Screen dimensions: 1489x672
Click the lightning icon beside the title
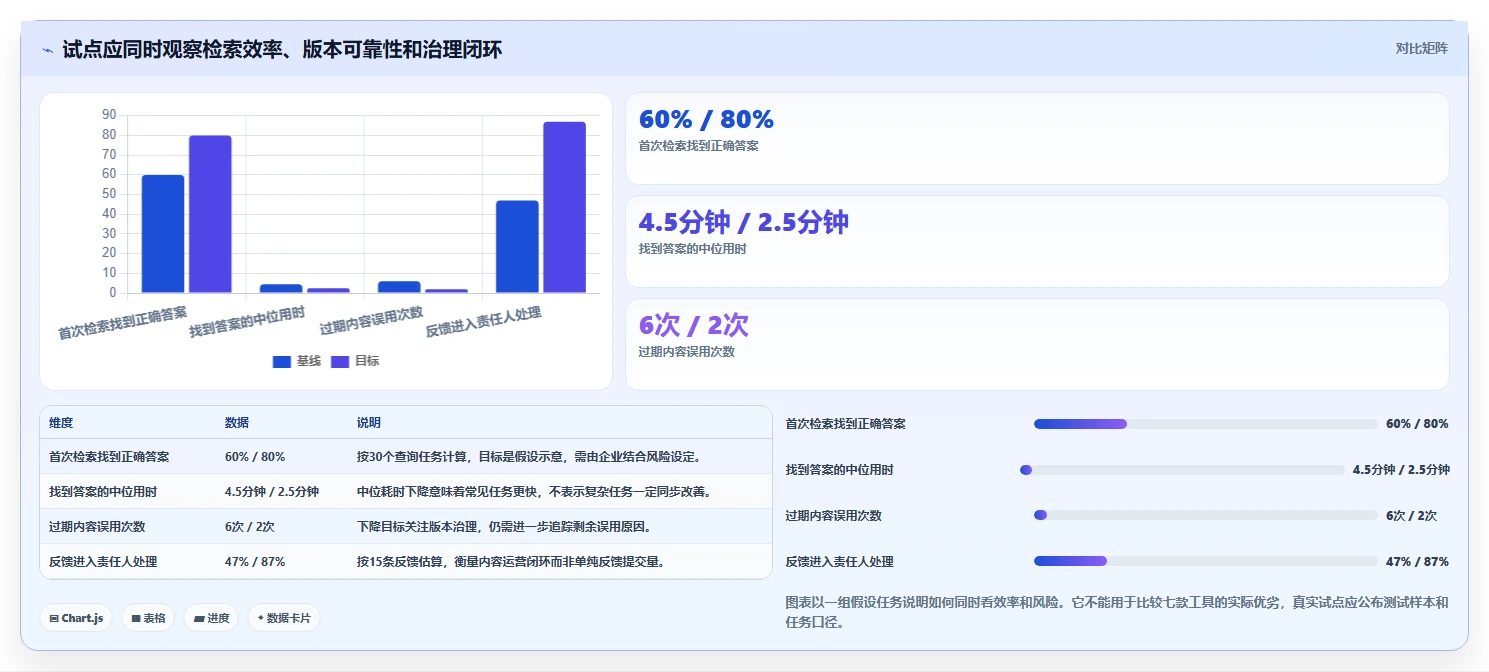[47, 50]
